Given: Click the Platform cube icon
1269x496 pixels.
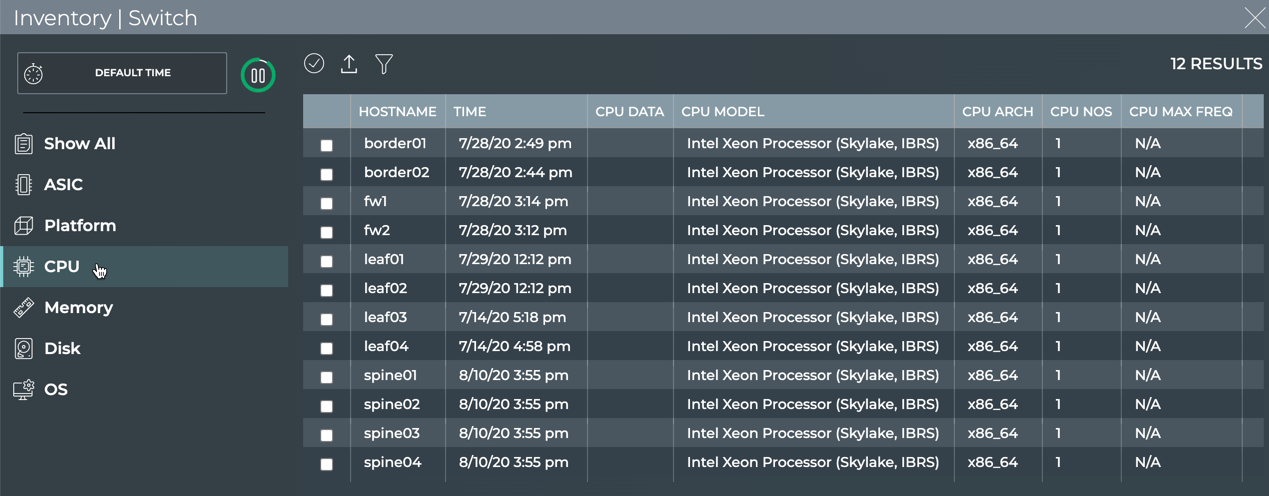Looking at the screenshot, I should coord(24,226).
